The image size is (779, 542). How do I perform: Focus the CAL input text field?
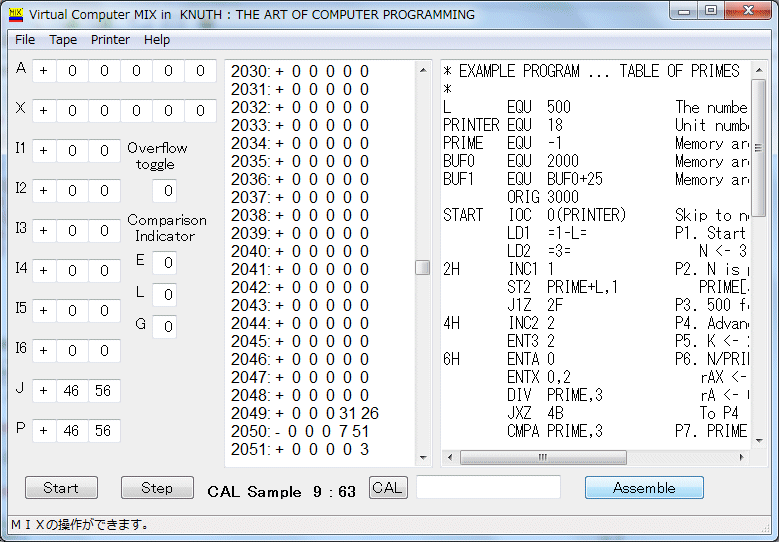tap(488, 487)
